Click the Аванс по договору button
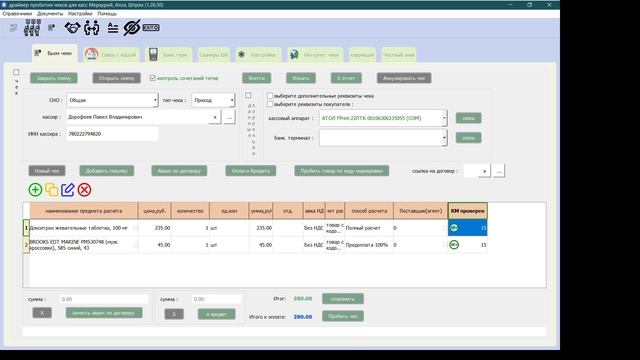The width and height of the screenshot is (640, 360). click(x=179, y=171)
